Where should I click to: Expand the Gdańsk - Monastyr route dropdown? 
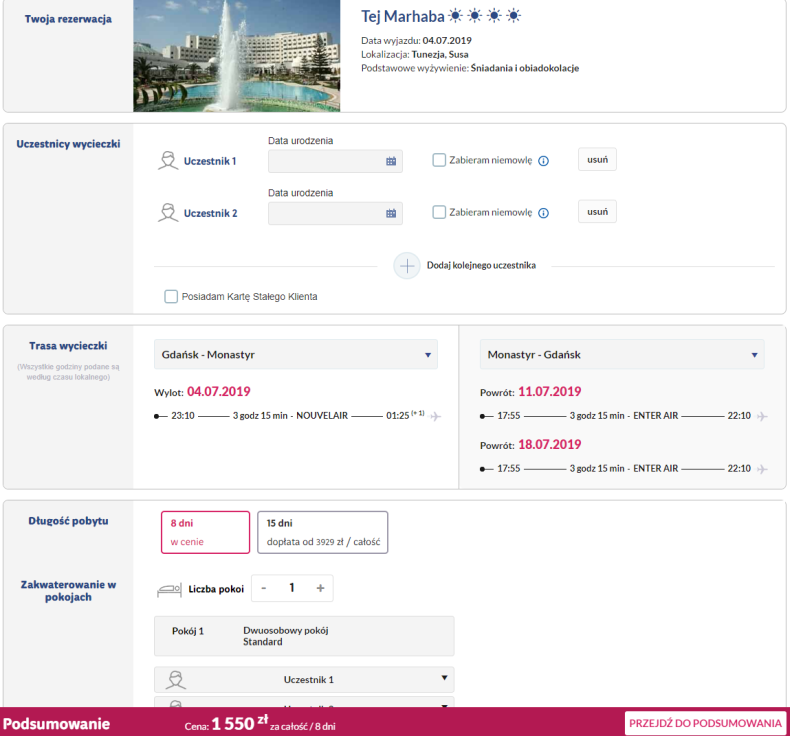[296, 355]
